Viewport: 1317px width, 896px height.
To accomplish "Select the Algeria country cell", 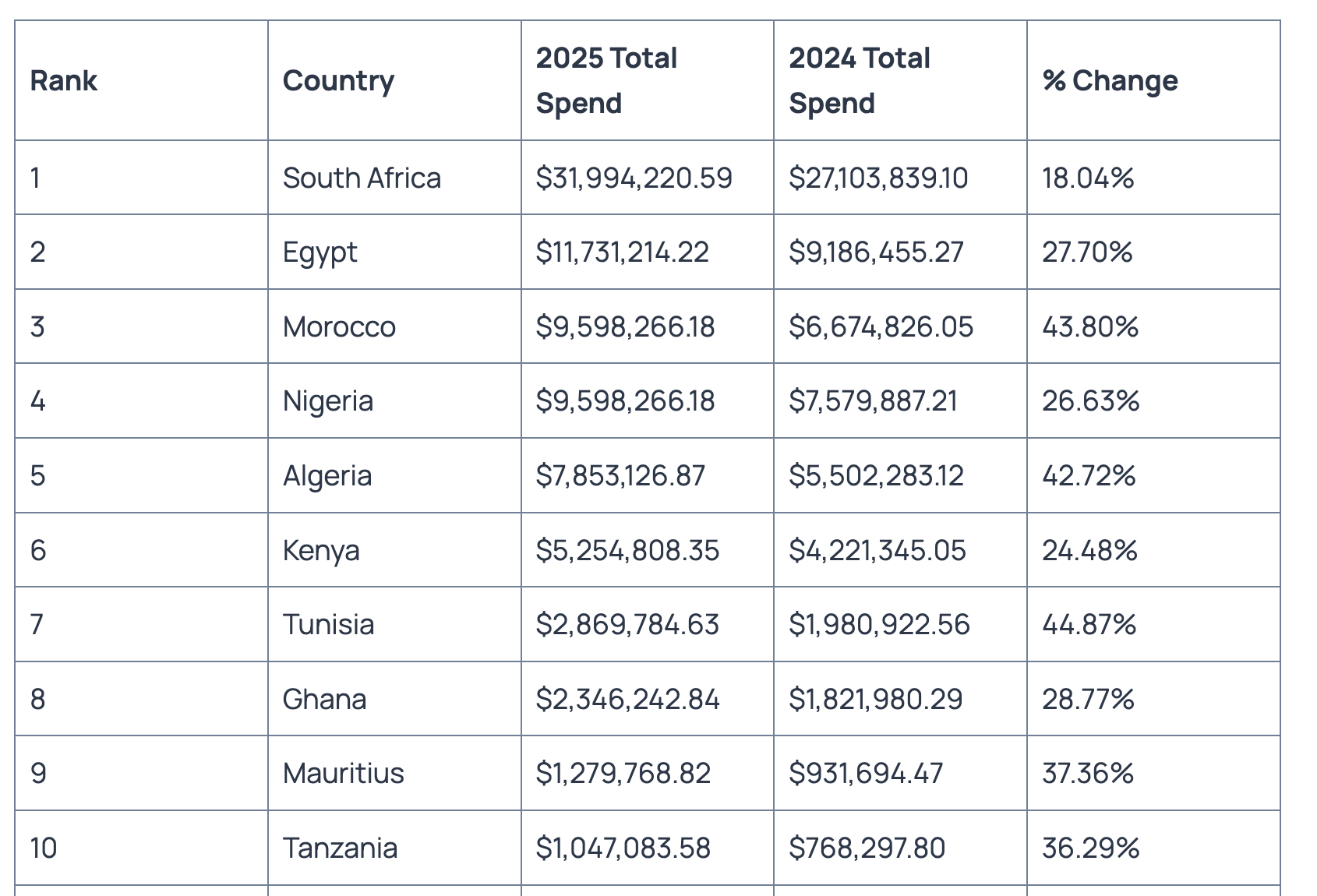I will coord(327,476).
